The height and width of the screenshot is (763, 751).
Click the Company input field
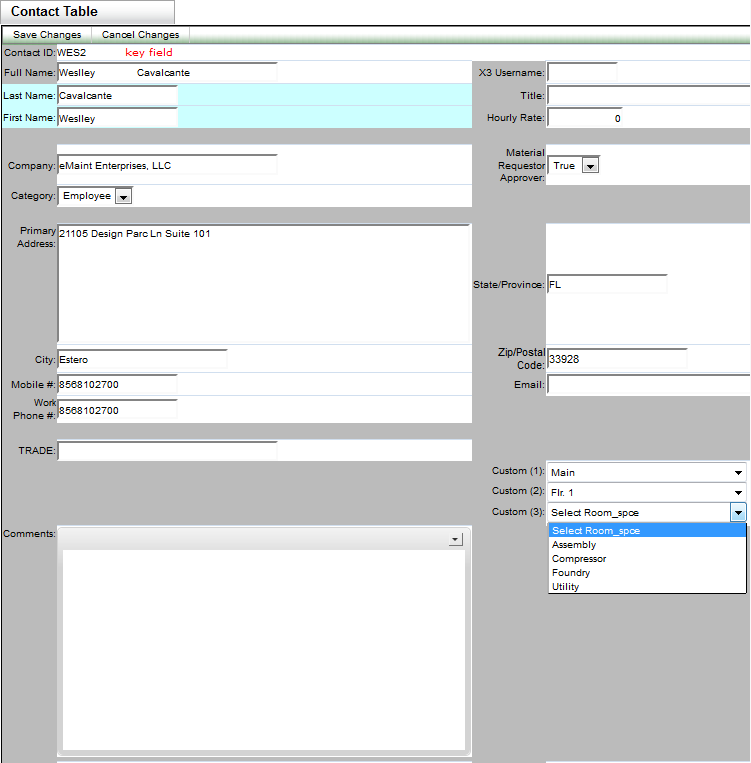(x=167, y=165)
